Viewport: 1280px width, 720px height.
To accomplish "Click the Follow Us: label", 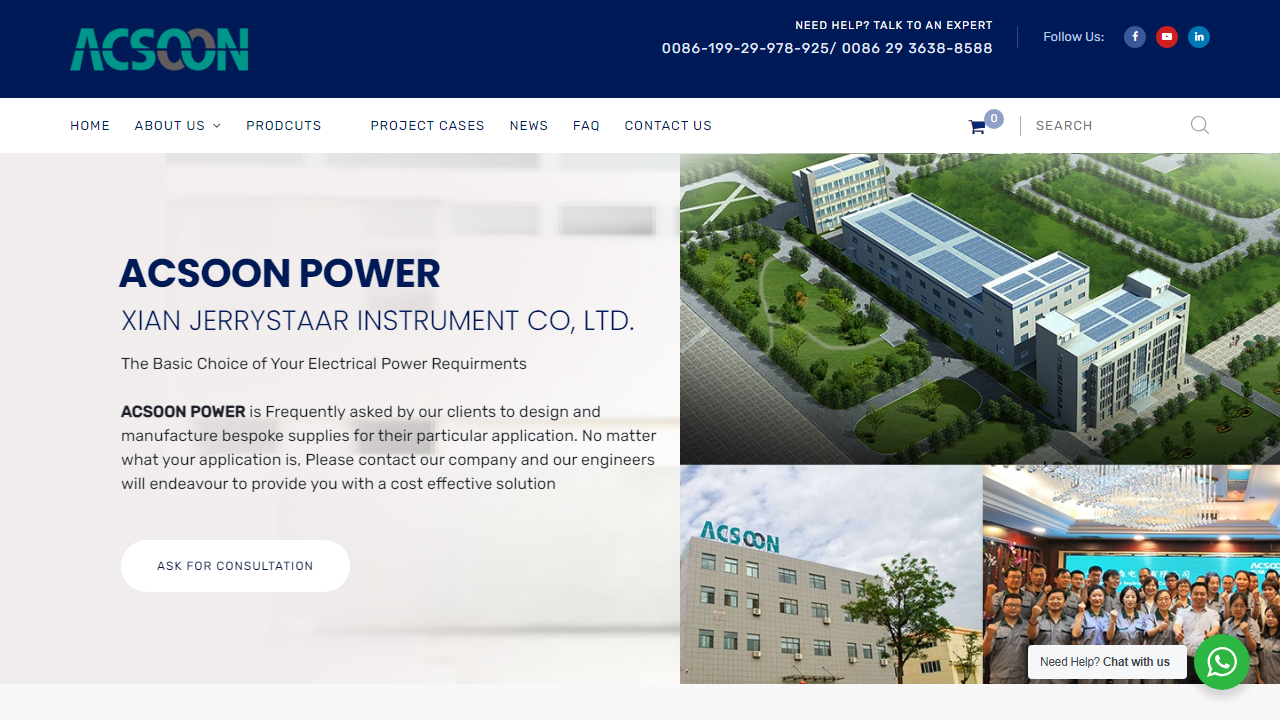I will (1073, 37).
